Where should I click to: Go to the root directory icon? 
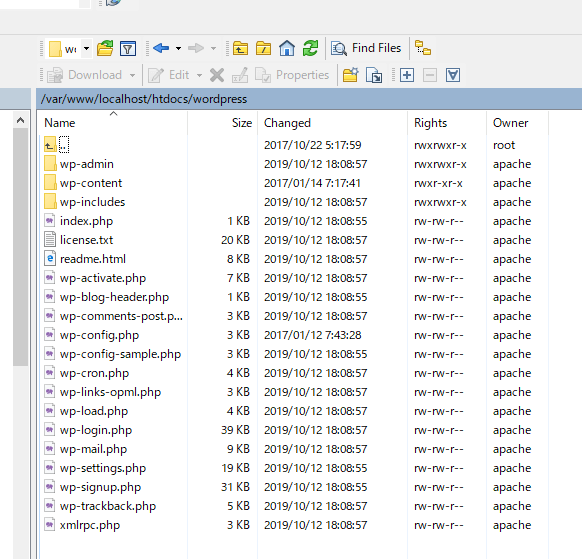point(264,49)
